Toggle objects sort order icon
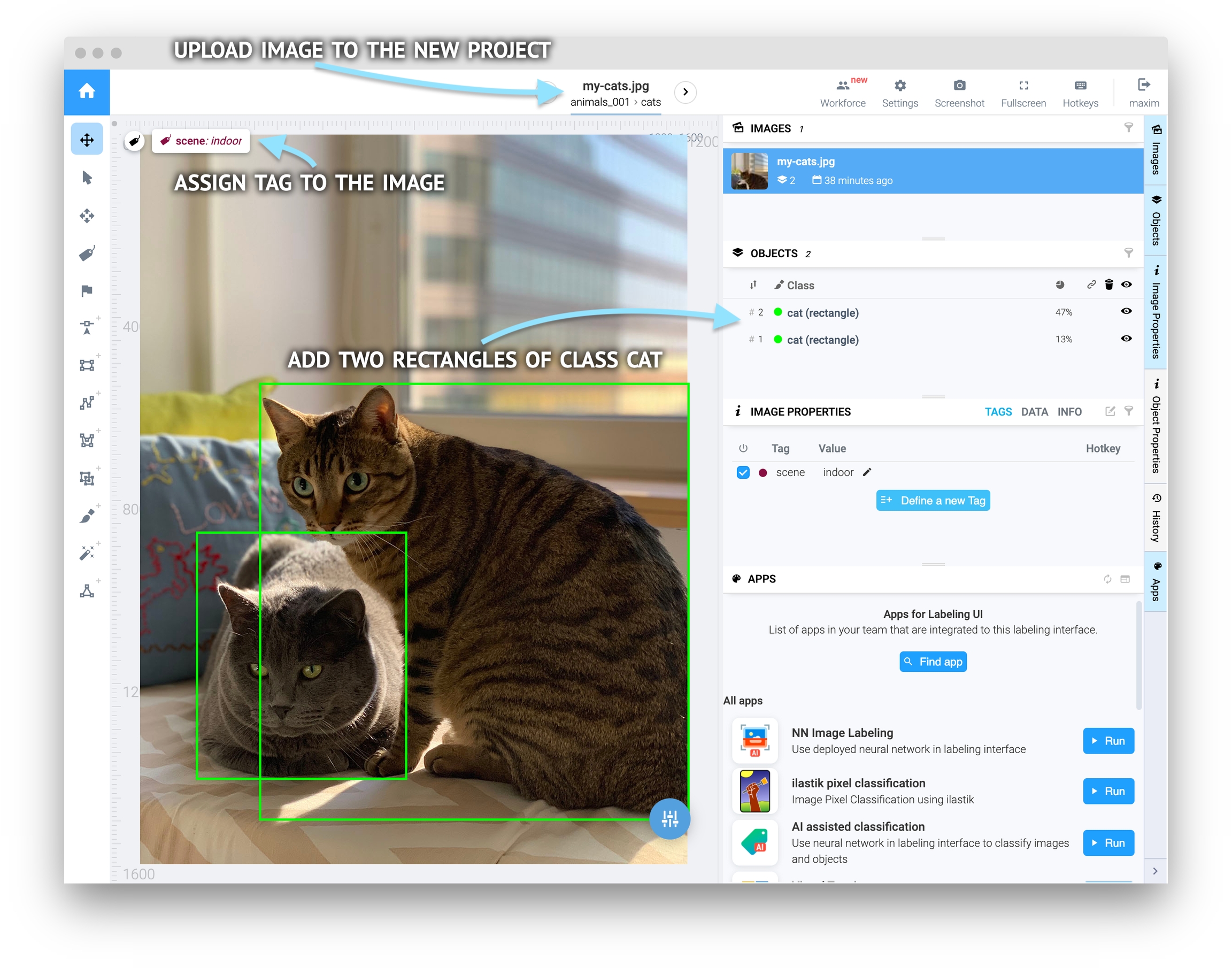Viewport: 1232px width, 975px height. click(753, 285)
